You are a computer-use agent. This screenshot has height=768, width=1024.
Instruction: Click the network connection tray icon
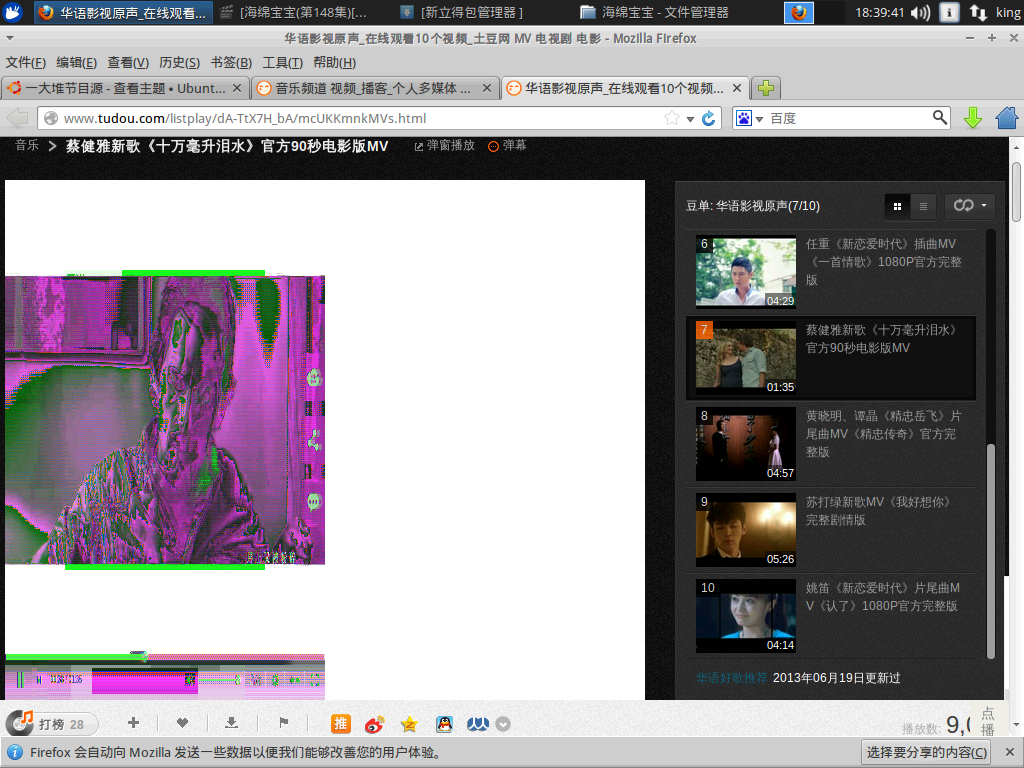(x=978, y=12)
